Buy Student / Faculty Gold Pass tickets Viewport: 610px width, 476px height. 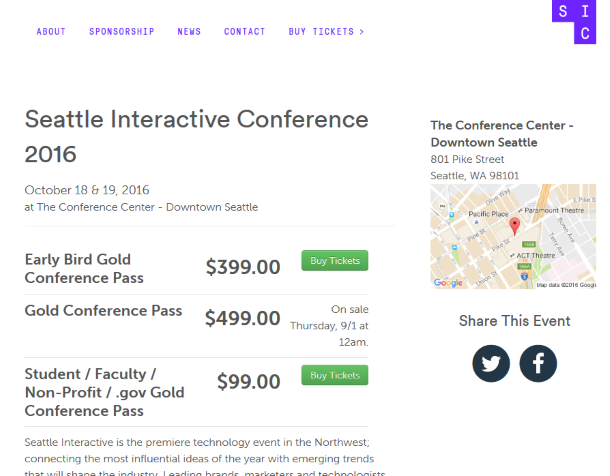pyautogui.click(x=335, y=375)
